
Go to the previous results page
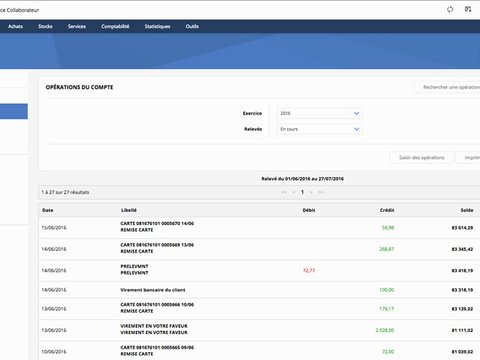[x=294, y=192]
